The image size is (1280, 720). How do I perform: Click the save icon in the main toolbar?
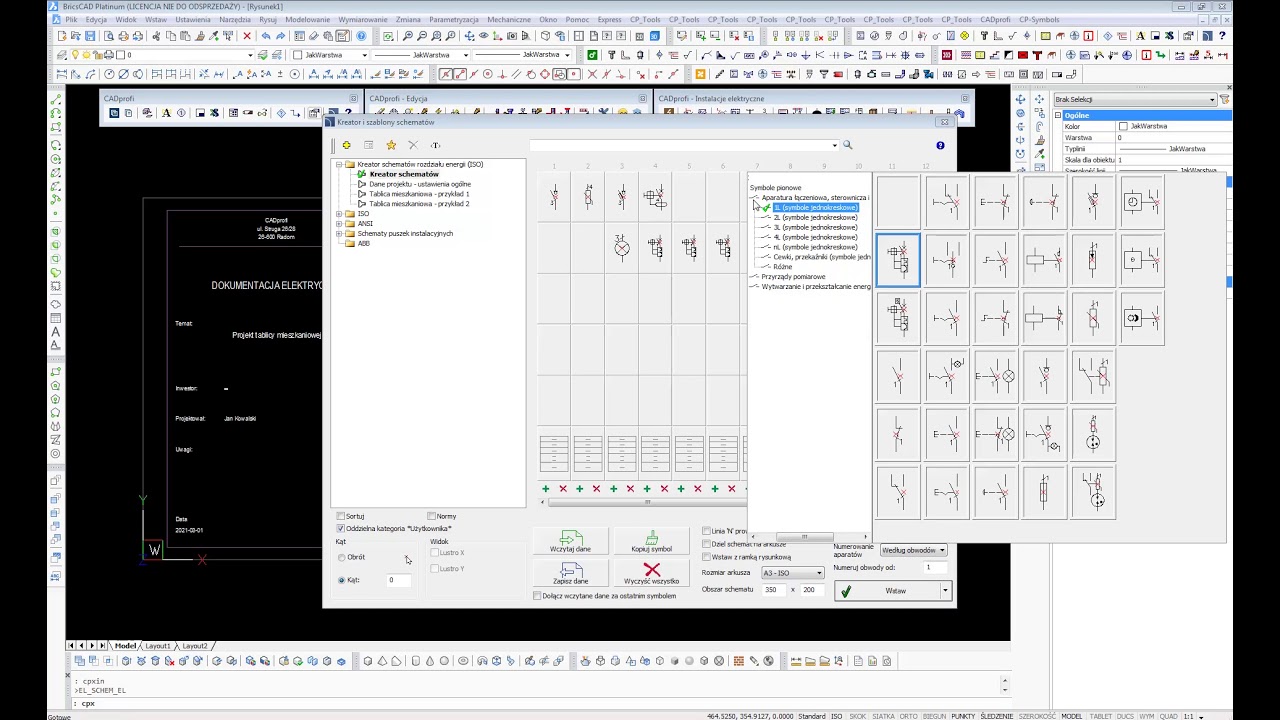(90, 36)
